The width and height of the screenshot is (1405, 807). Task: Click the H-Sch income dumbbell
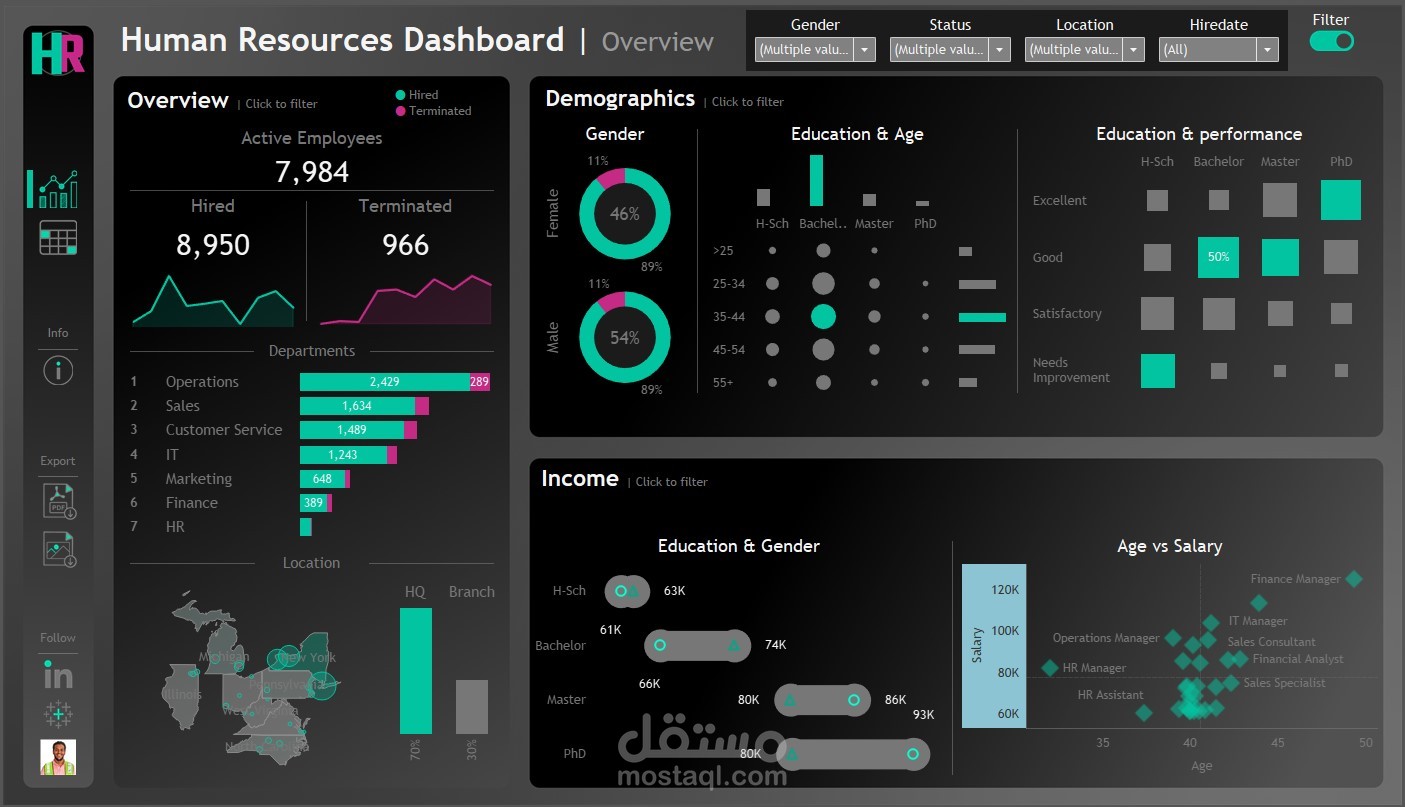coord(627,591)
